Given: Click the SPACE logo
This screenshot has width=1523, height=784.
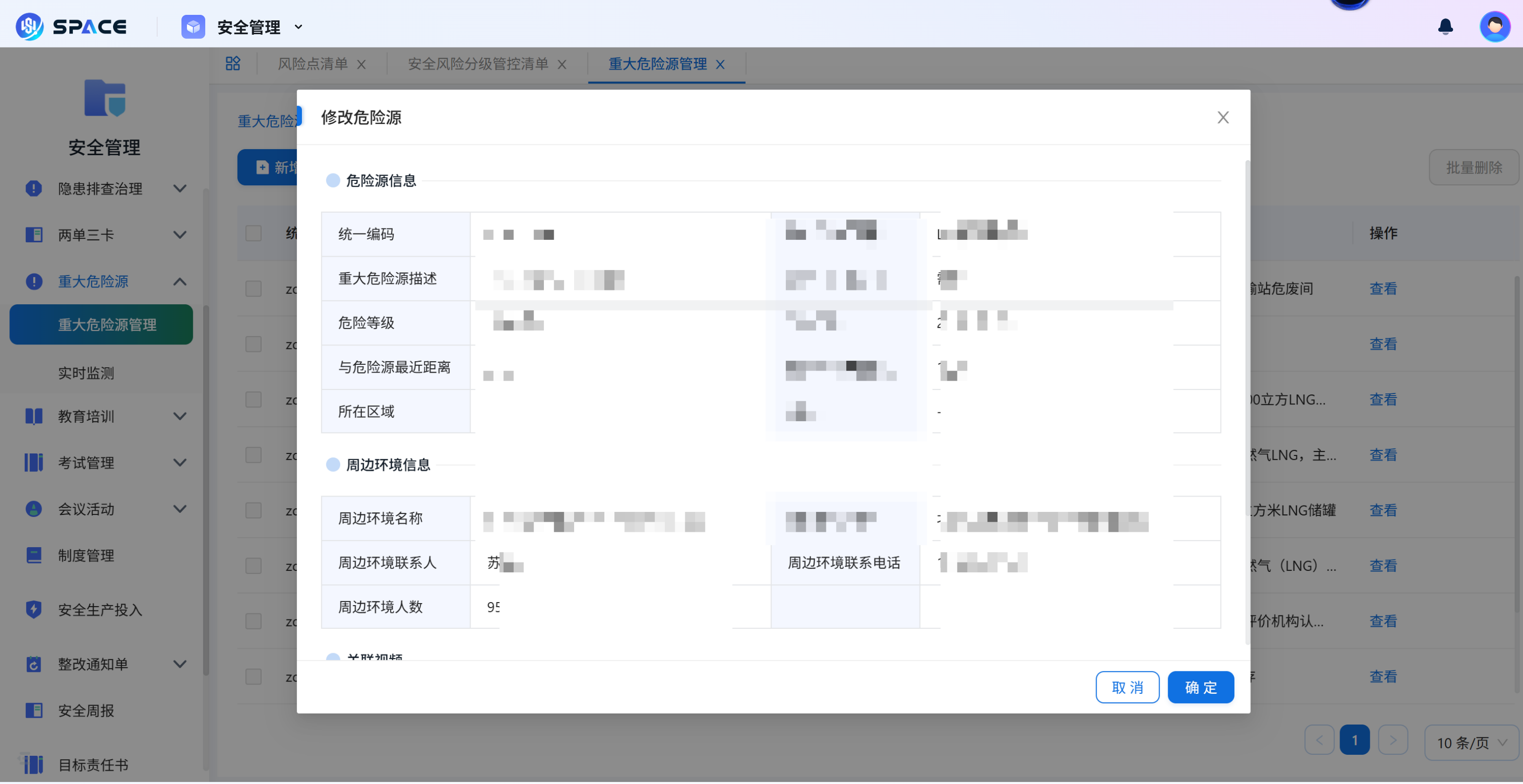Looking at the screenshot, I should 71,26.
